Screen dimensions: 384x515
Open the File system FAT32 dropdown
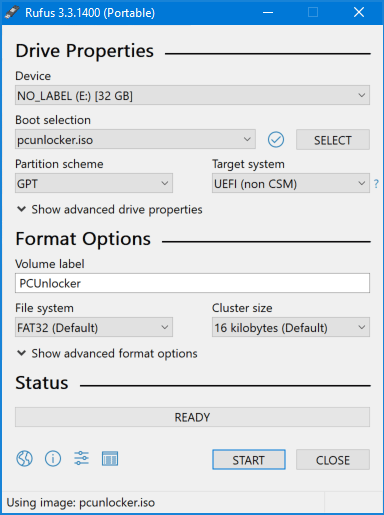[94, 327]
